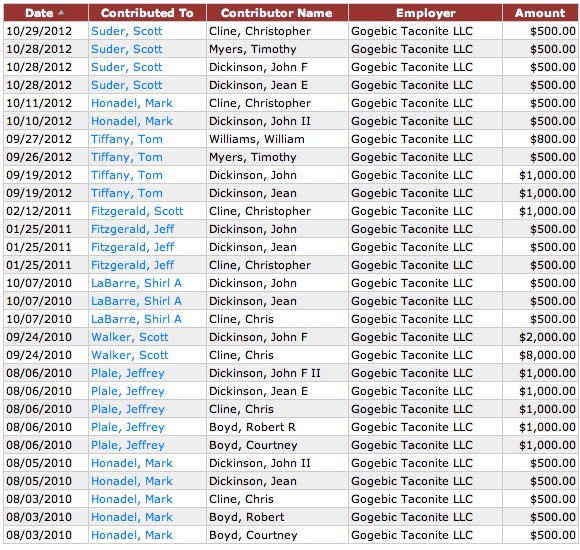Open Plale, Jeffrey link beside Boyd, Courtney
This screenshot has height=550, width=580.
point(128,445)
